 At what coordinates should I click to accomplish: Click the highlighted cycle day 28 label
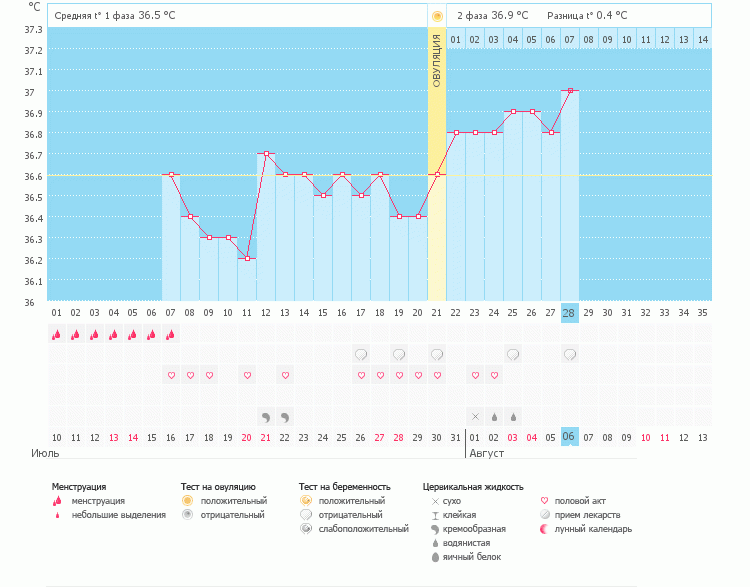[570, 313]
